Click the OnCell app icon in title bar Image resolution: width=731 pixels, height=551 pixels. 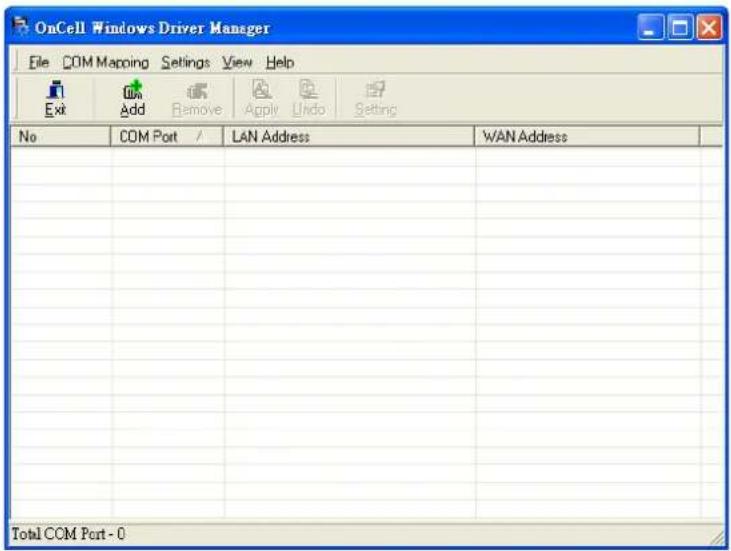20,26
